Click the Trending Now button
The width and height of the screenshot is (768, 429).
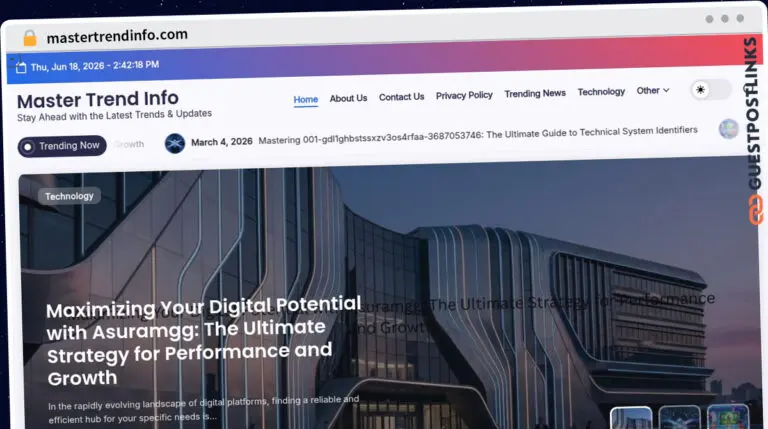pos(62,146)
